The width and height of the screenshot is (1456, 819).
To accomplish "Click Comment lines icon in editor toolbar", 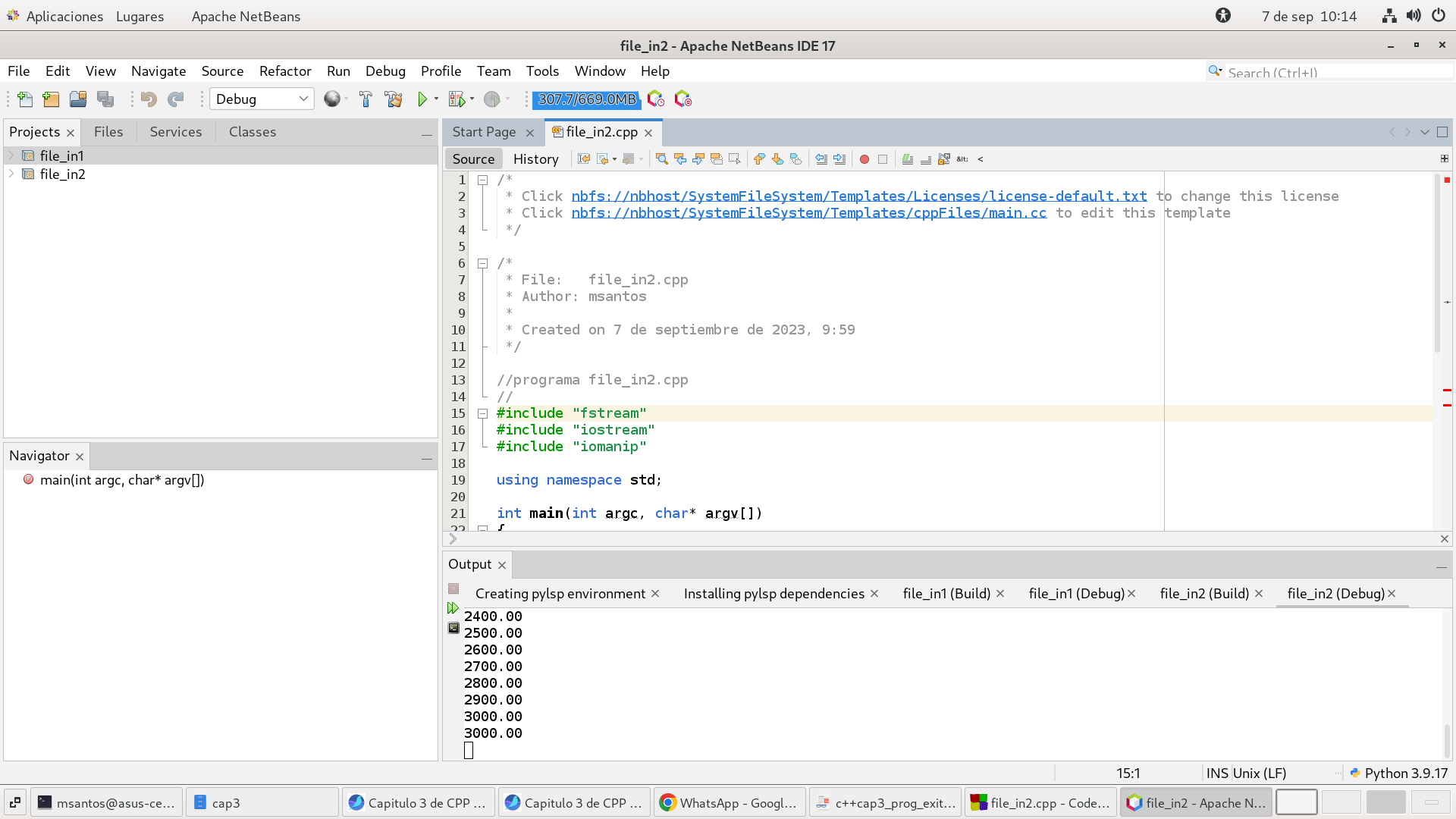I will [x=907, y=159].
